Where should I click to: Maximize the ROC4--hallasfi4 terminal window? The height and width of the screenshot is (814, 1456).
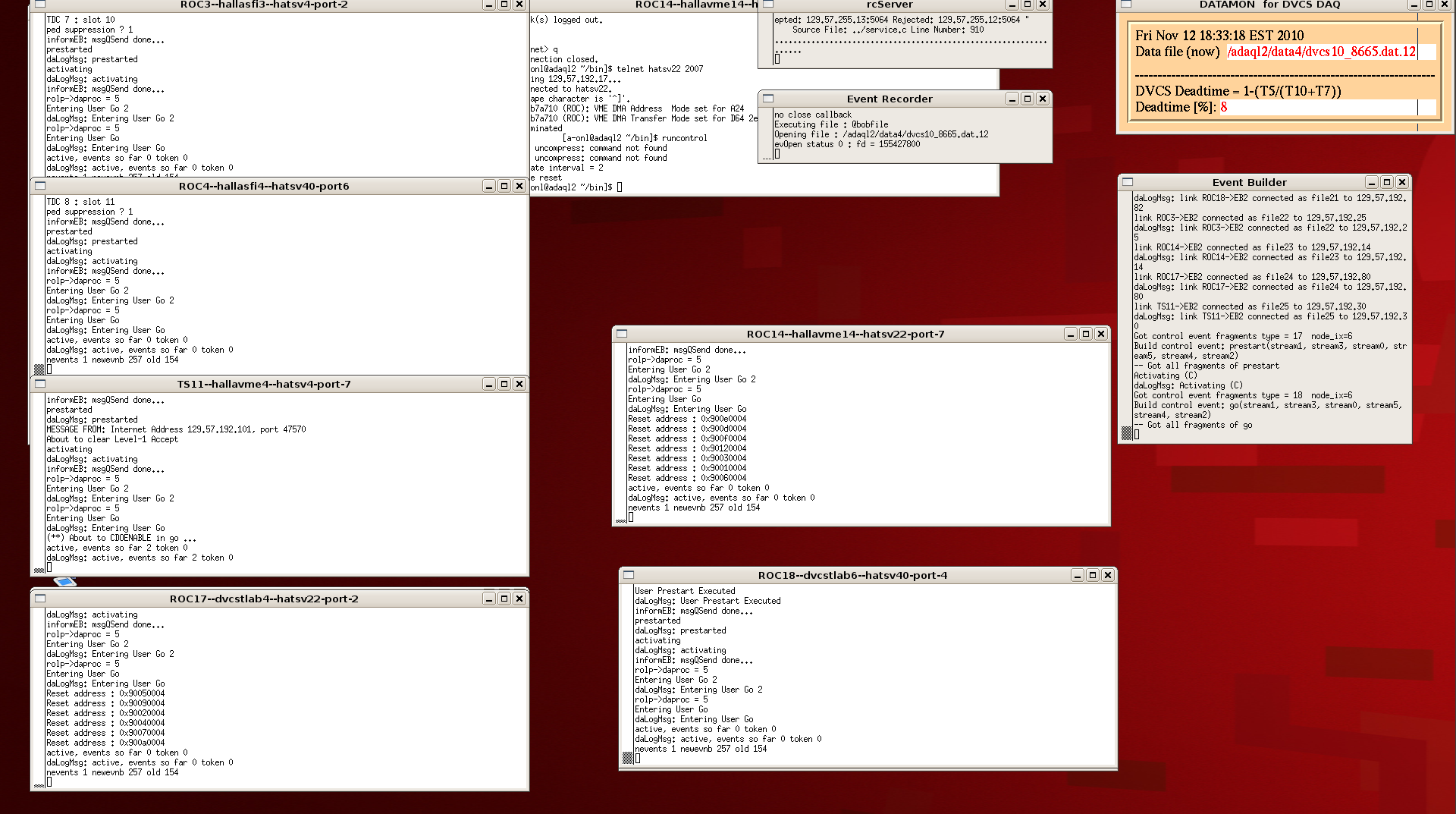point(504,186)
